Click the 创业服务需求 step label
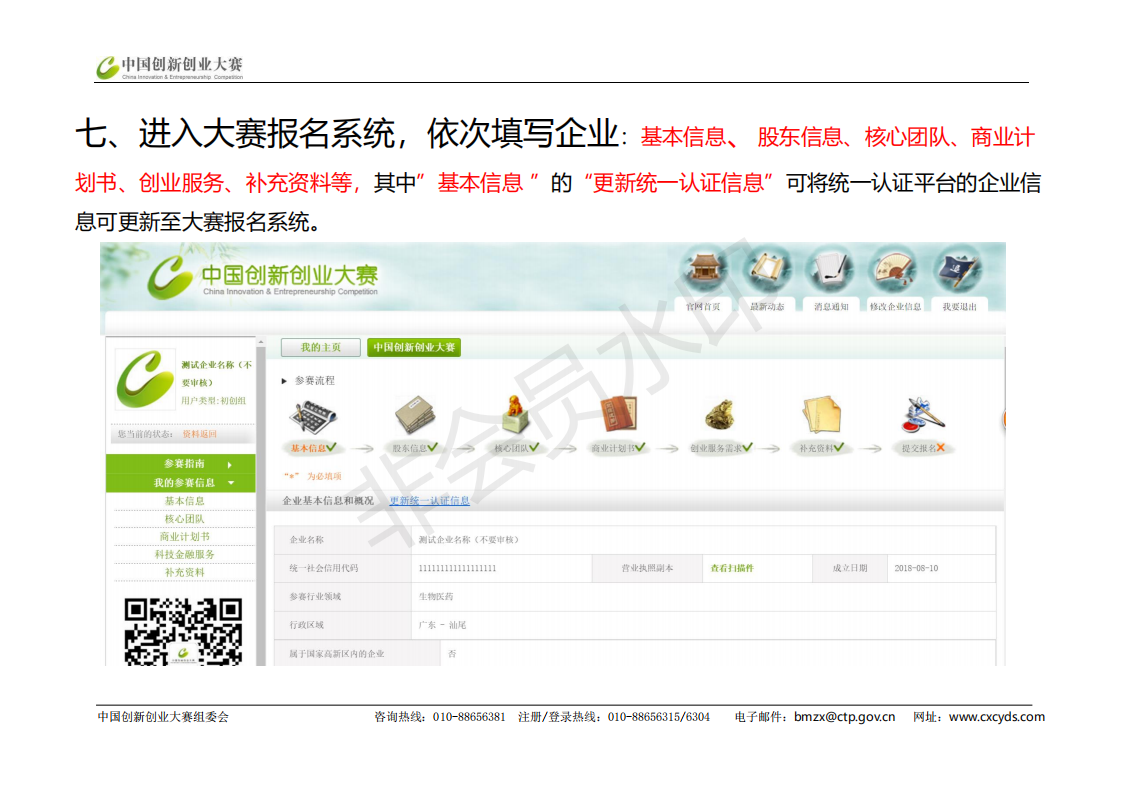The height and width of the screenshot is (793, 1122). [716, 448]
